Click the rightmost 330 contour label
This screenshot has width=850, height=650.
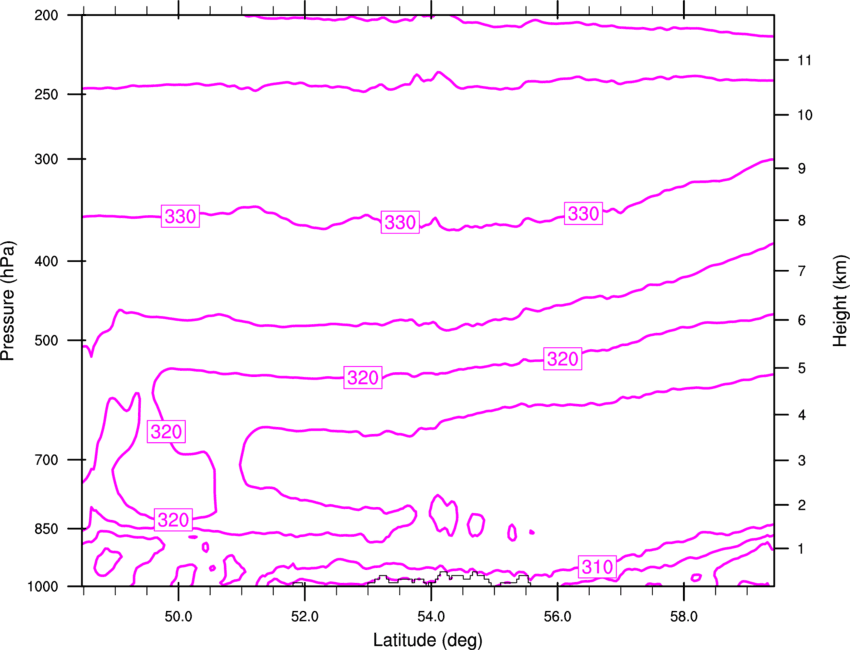583,214
